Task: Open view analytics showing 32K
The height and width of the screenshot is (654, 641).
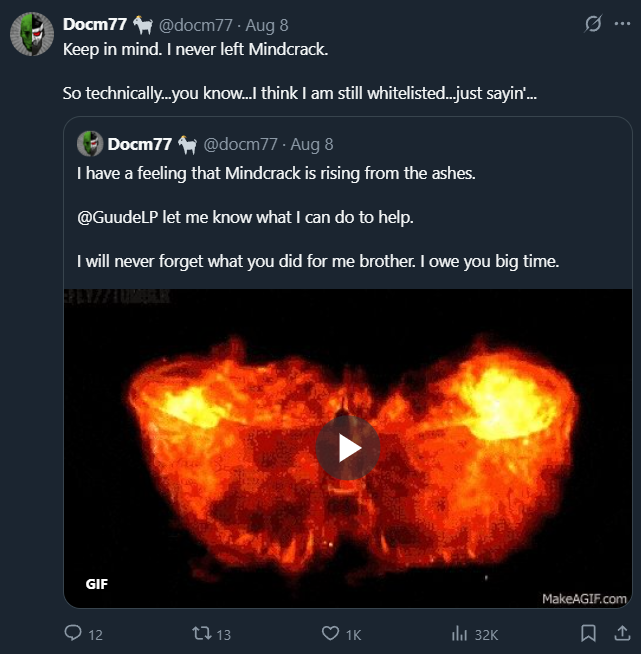Action: pyautogui.click(x=460, y=633)
